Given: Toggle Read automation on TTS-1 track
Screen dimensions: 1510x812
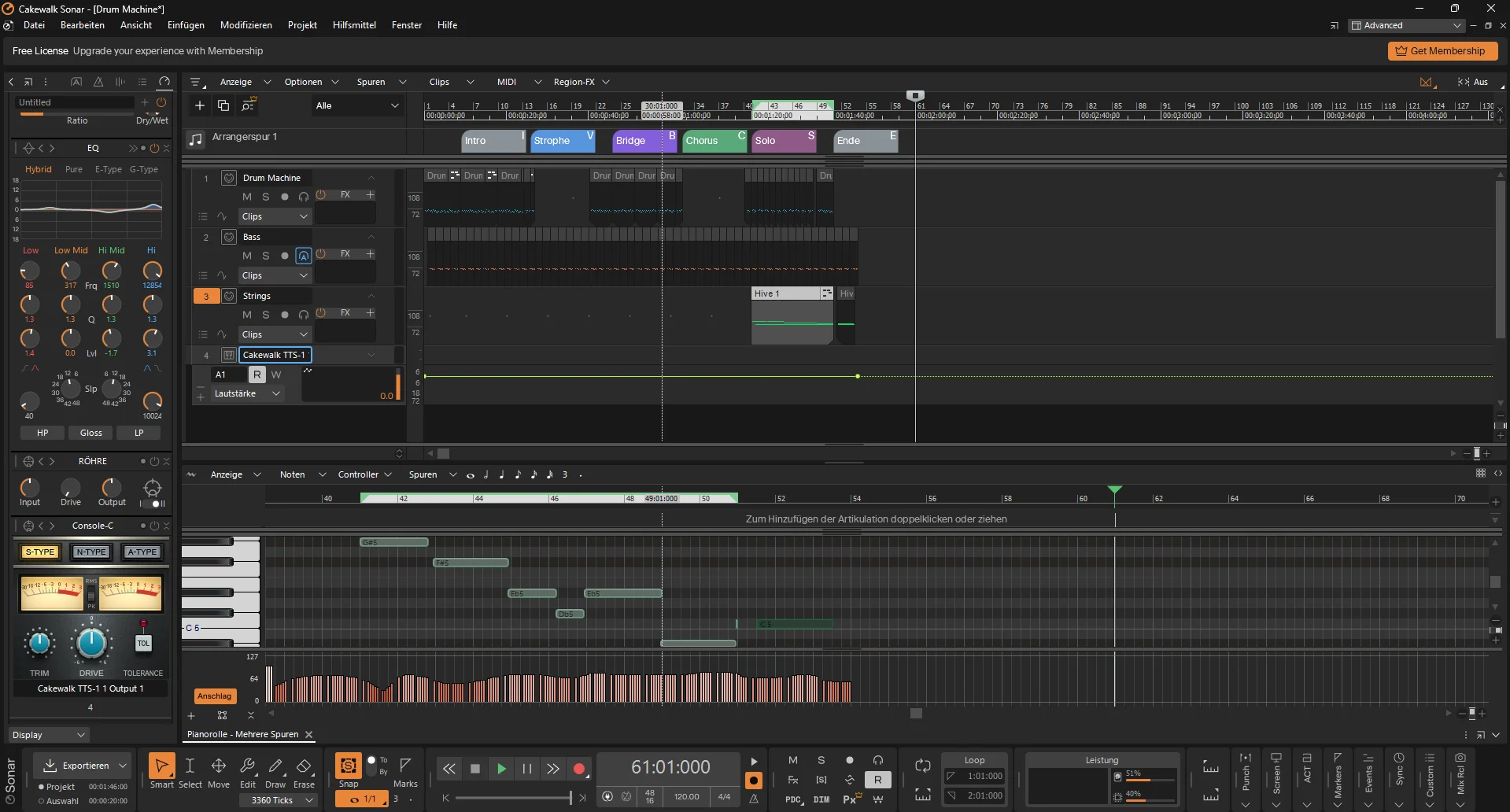Looking at the screenshot, I should pyautogui.click(x=257, y=375).
